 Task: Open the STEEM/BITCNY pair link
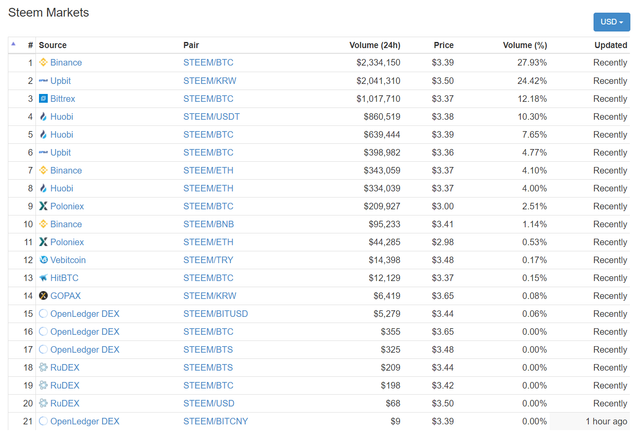point(216,421)
